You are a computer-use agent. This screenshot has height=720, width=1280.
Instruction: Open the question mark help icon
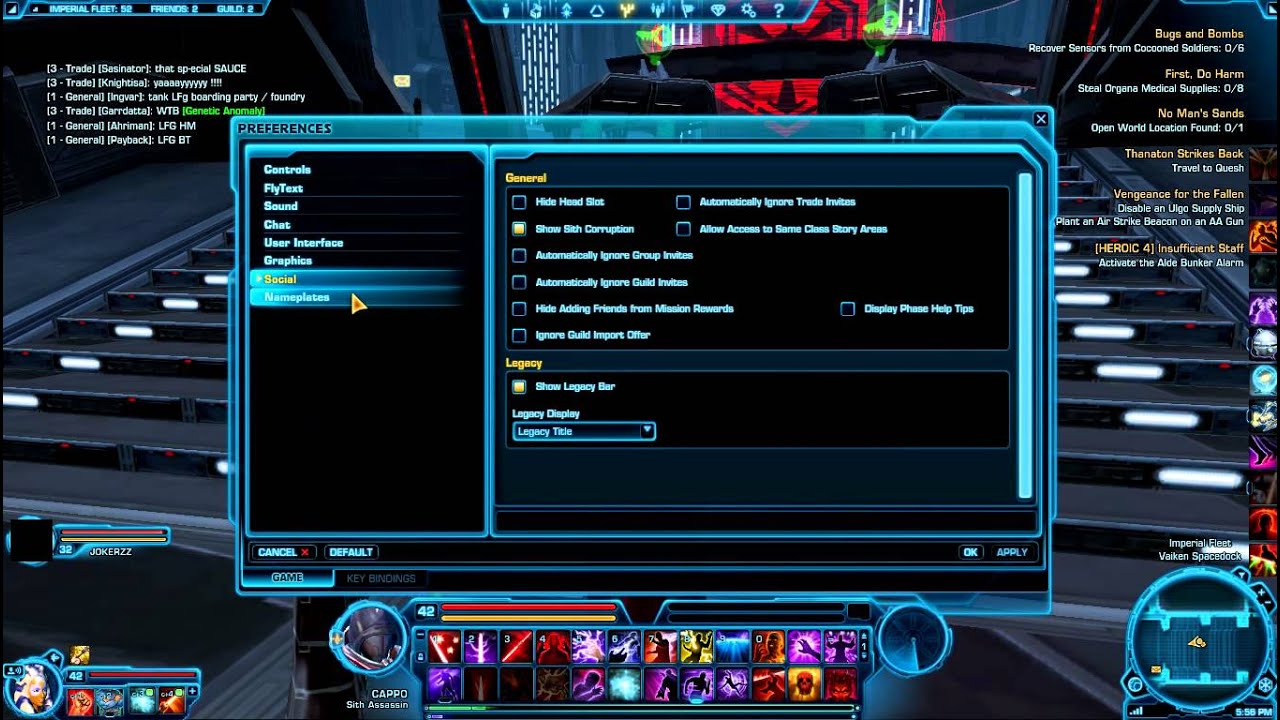pyautogui.click(x=778, y=10)
